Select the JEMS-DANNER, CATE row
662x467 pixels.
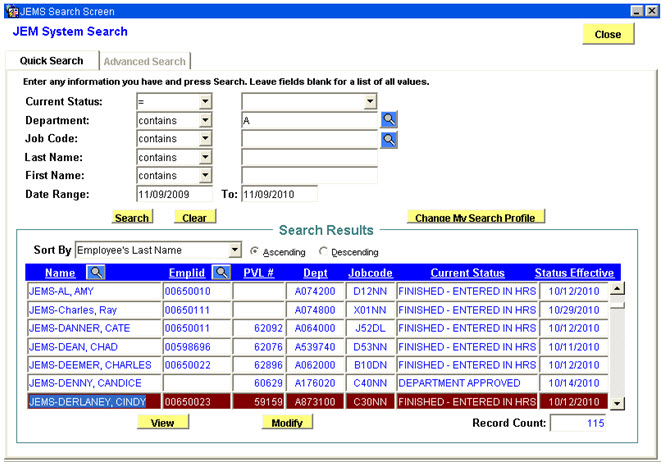[x=95, y=328]
